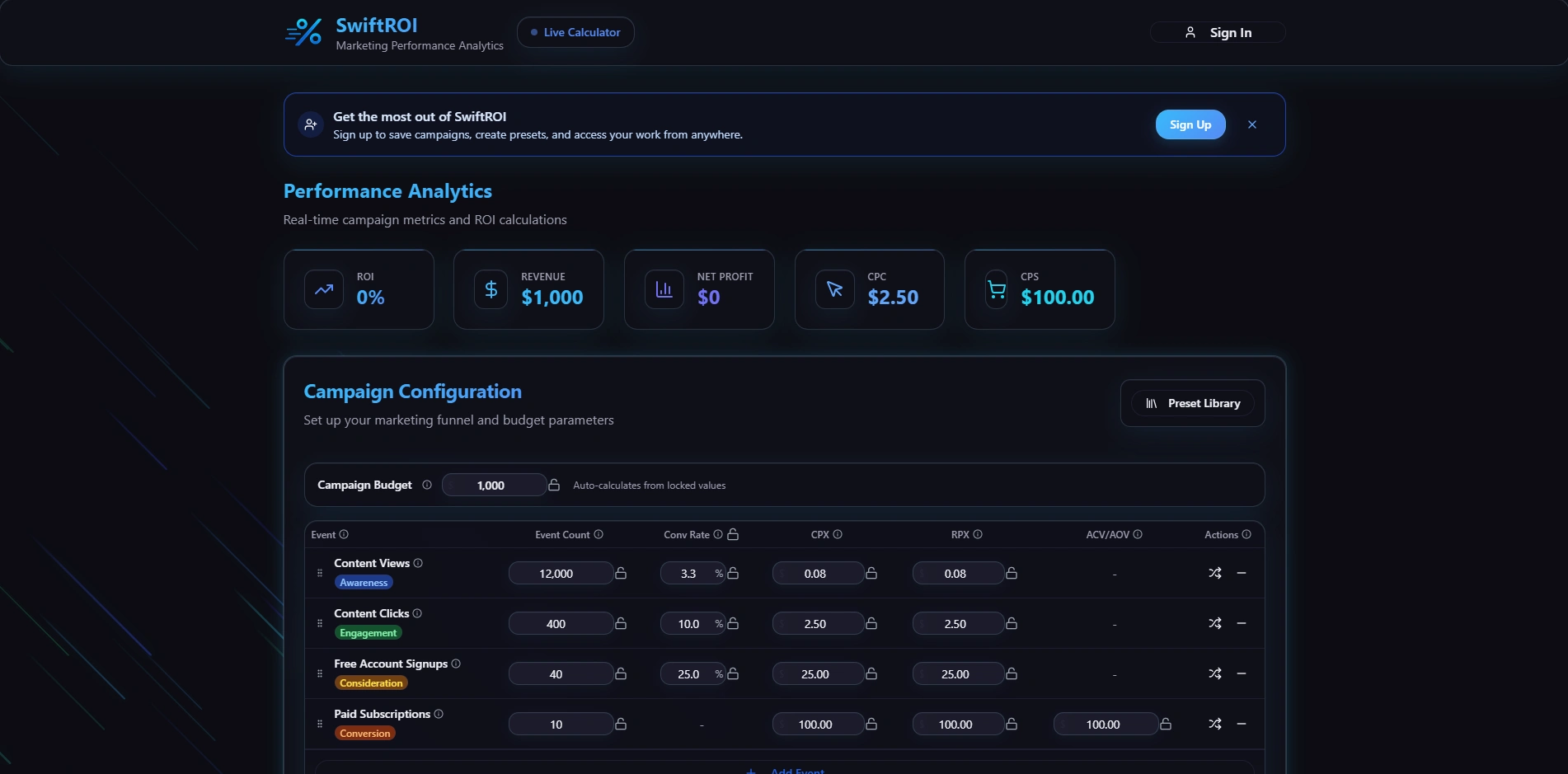Click the Sign Up button
Viewport: 1568px width, 774px height.
click(1190, 124)
